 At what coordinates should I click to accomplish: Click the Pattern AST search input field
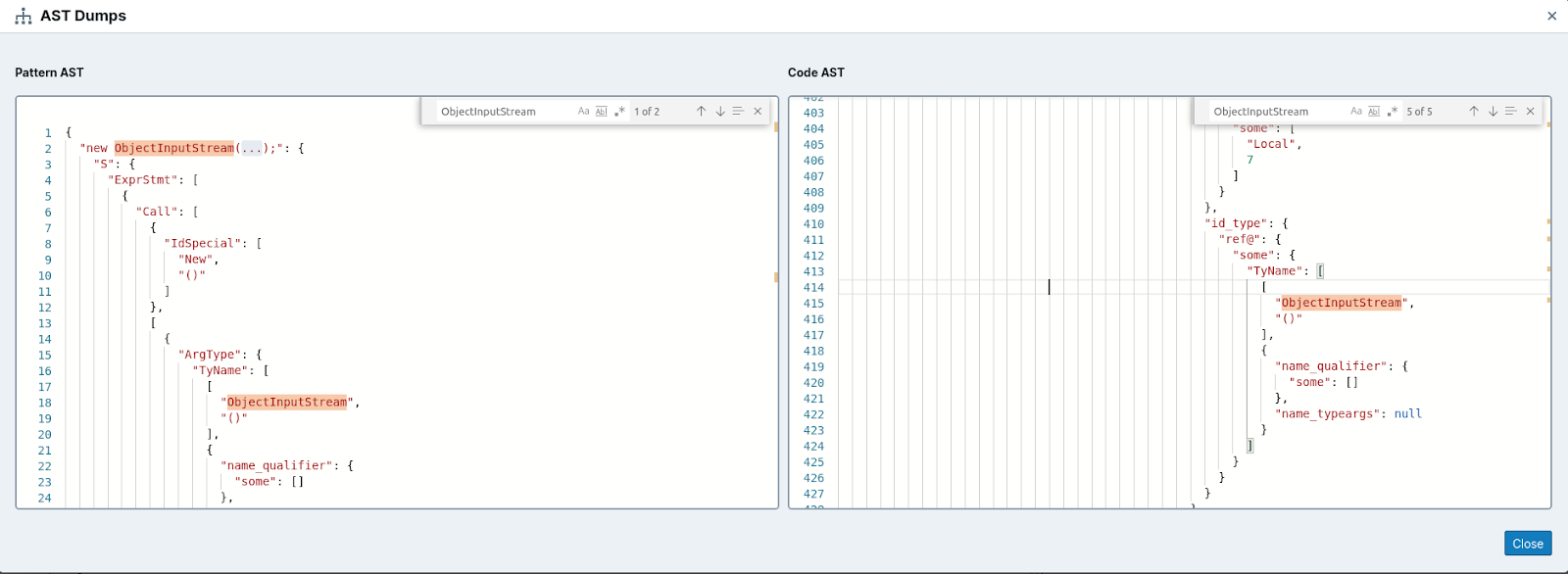(x=502, y=112)
